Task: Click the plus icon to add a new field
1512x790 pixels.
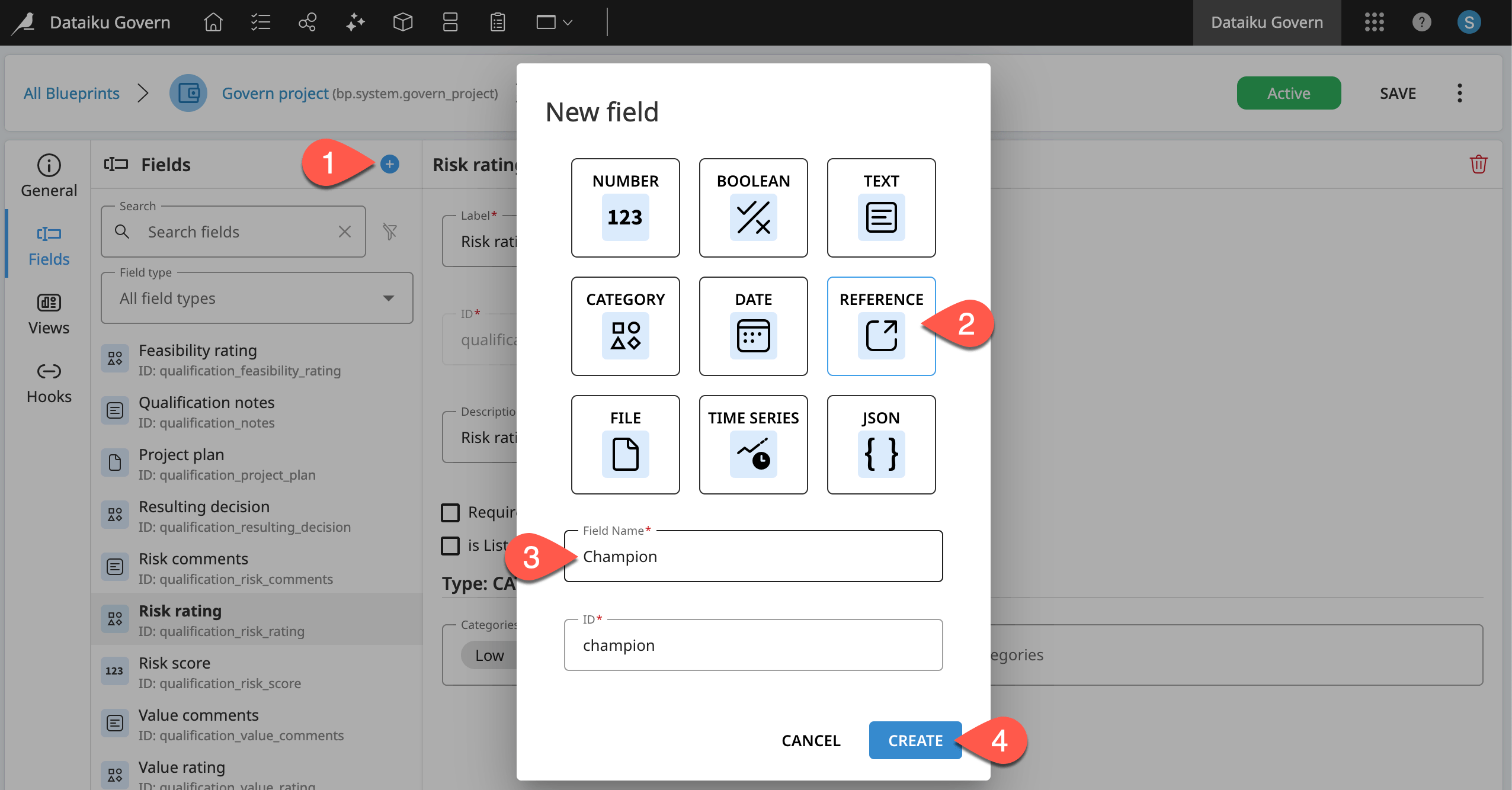Action: (x=389, y=165)
